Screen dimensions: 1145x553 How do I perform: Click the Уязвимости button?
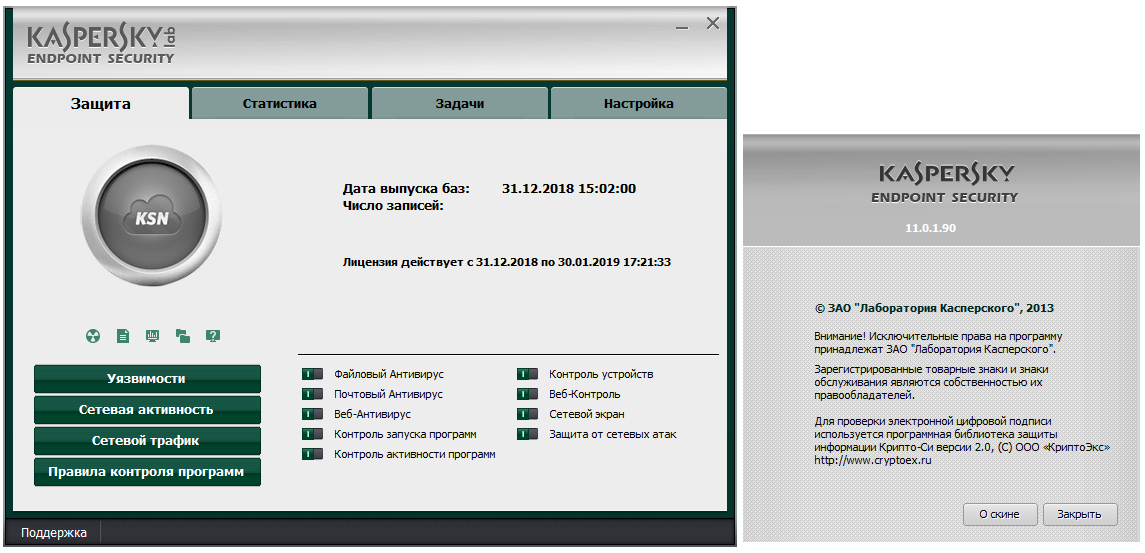click(x=147, y=379)
